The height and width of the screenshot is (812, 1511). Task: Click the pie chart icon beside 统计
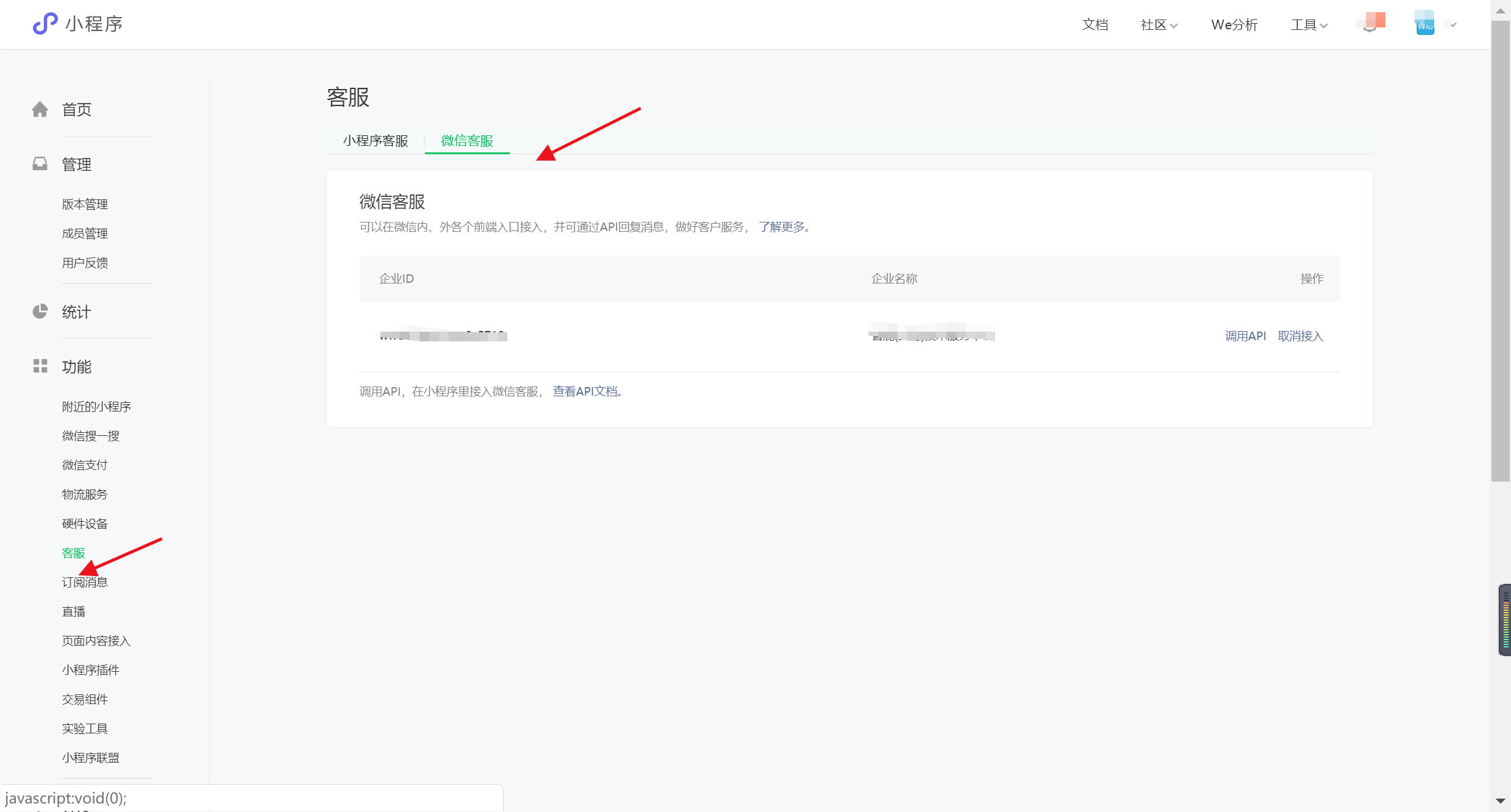(x=40, y=312)
